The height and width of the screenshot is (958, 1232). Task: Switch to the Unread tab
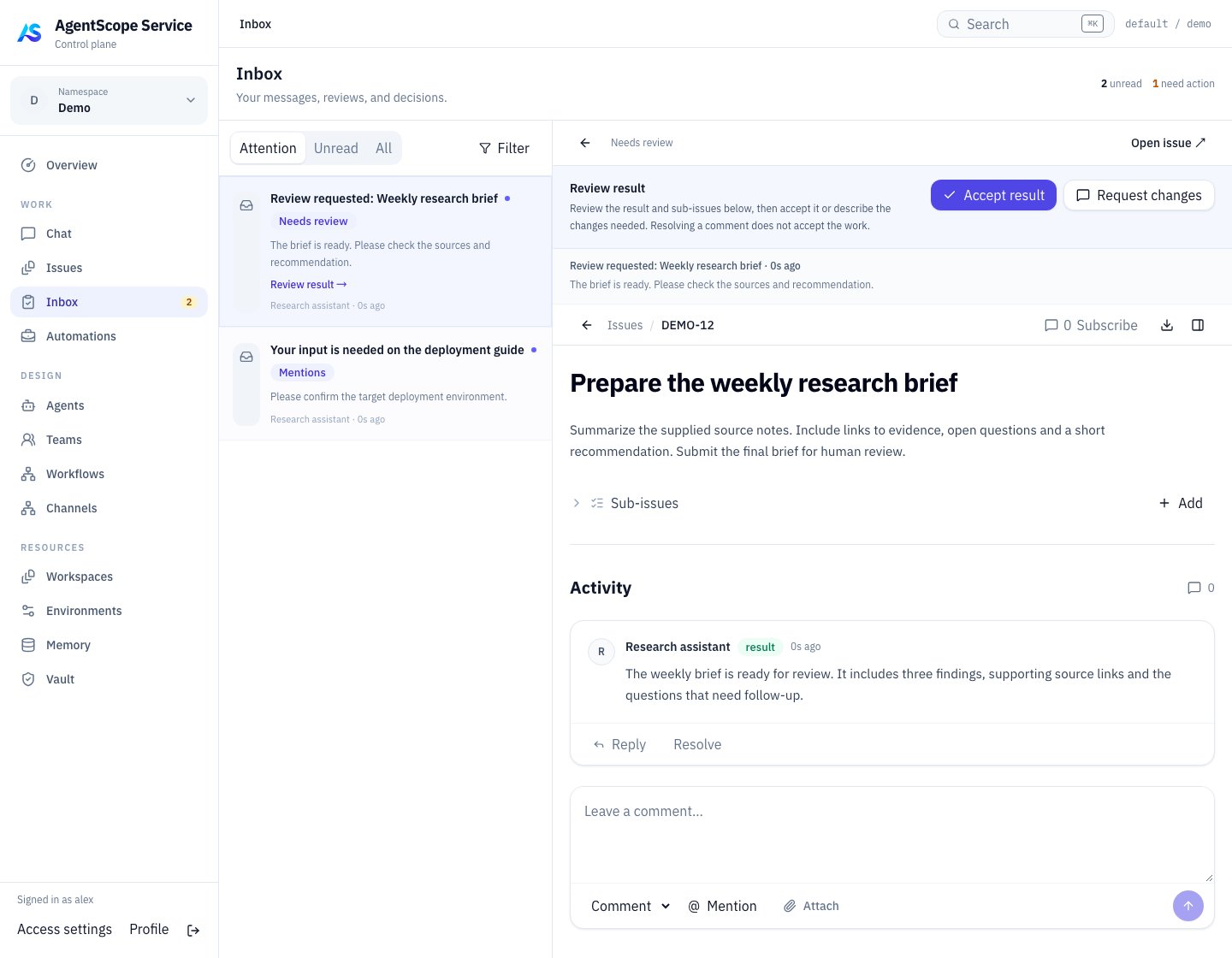[336, 148]
